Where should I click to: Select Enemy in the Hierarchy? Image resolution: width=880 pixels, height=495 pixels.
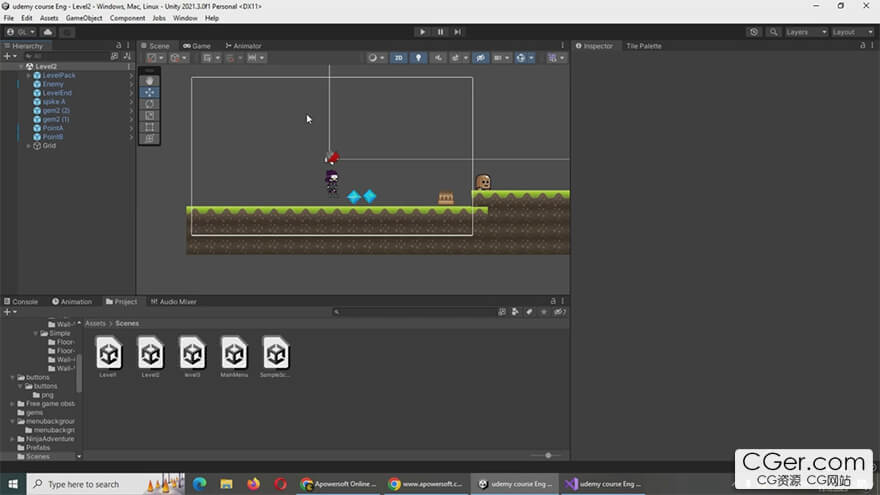(x=53, y=84)
